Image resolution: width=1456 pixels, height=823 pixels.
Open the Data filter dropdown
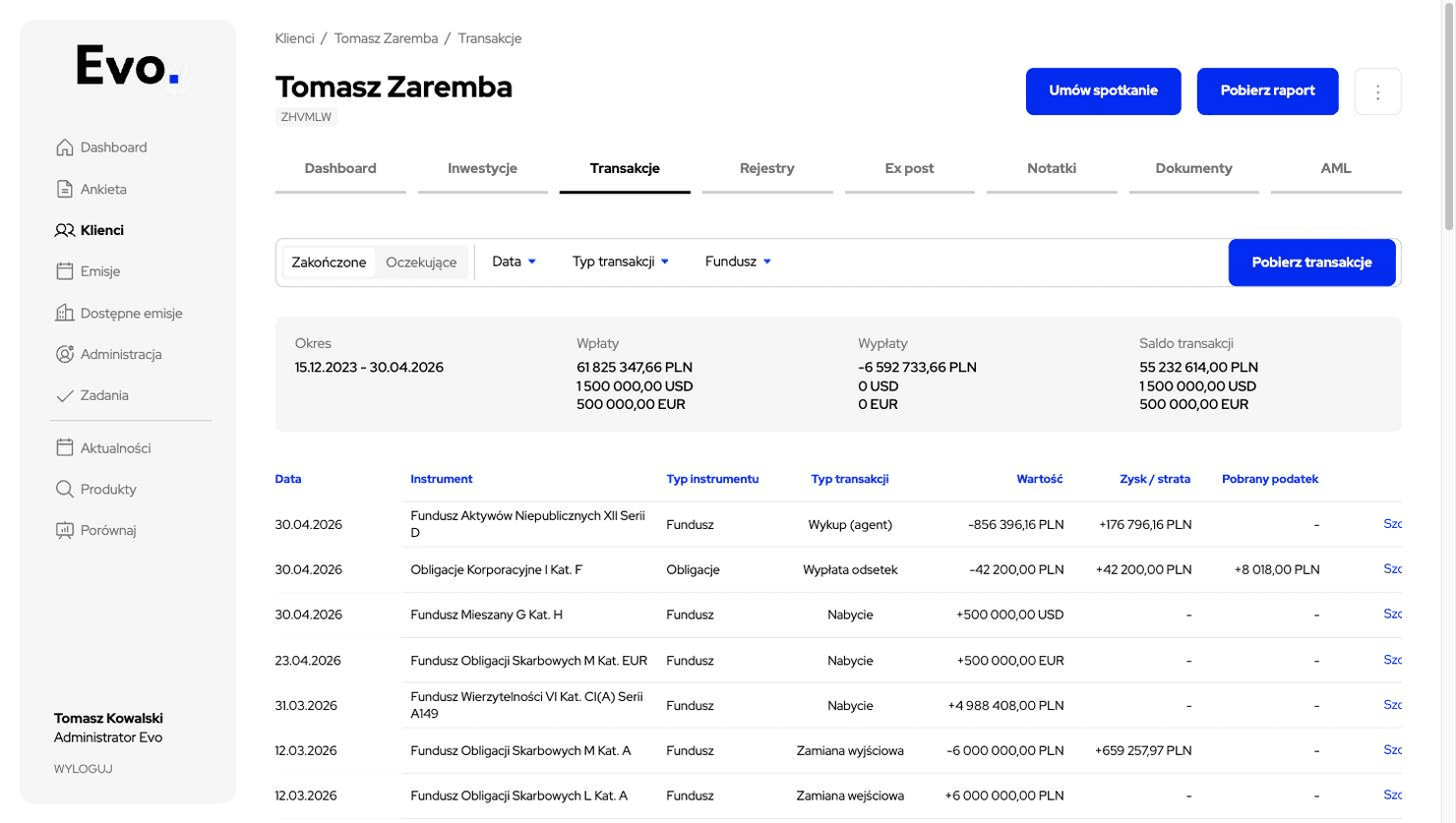515,262
